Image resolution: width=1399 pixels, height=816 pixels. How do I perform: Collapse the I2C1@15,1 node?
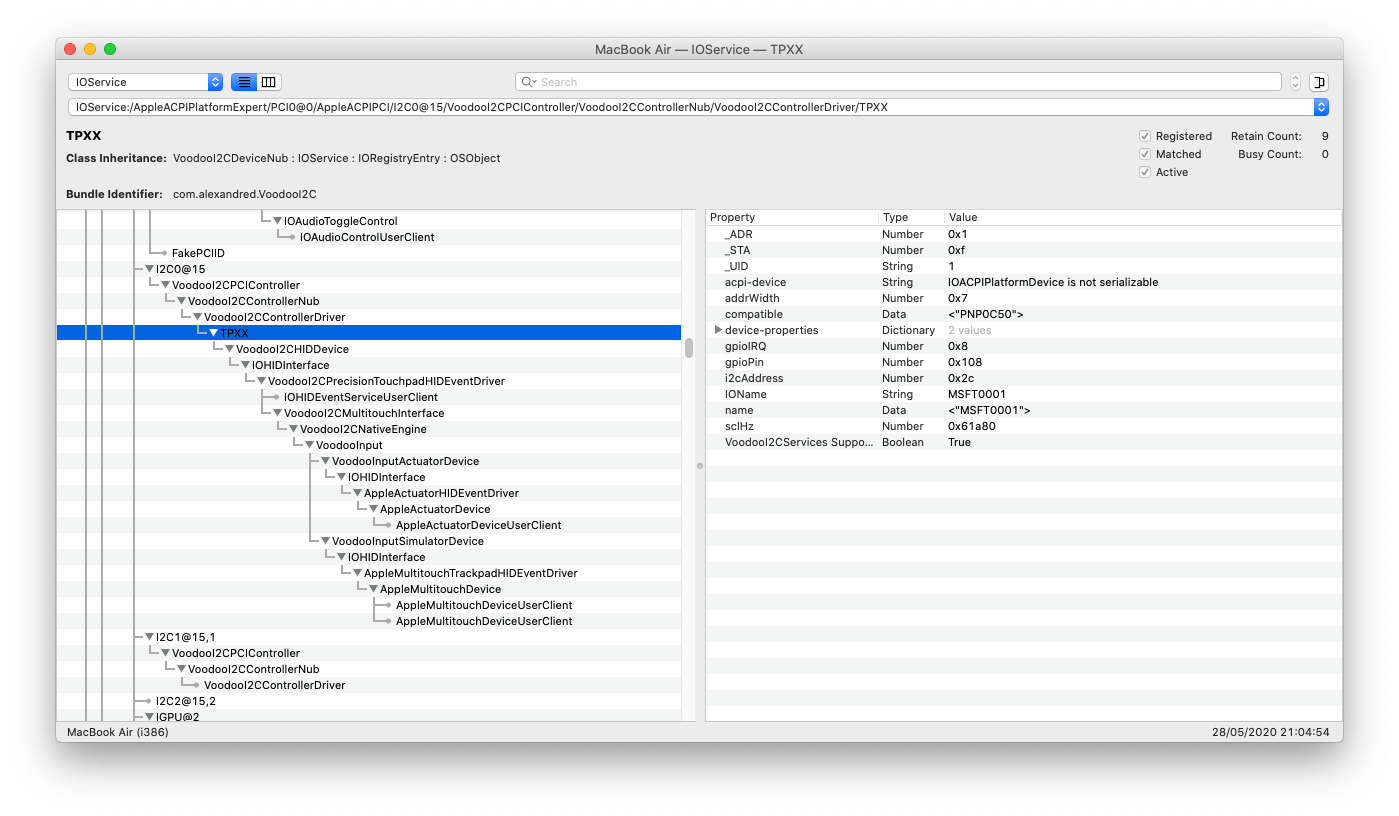149,637
